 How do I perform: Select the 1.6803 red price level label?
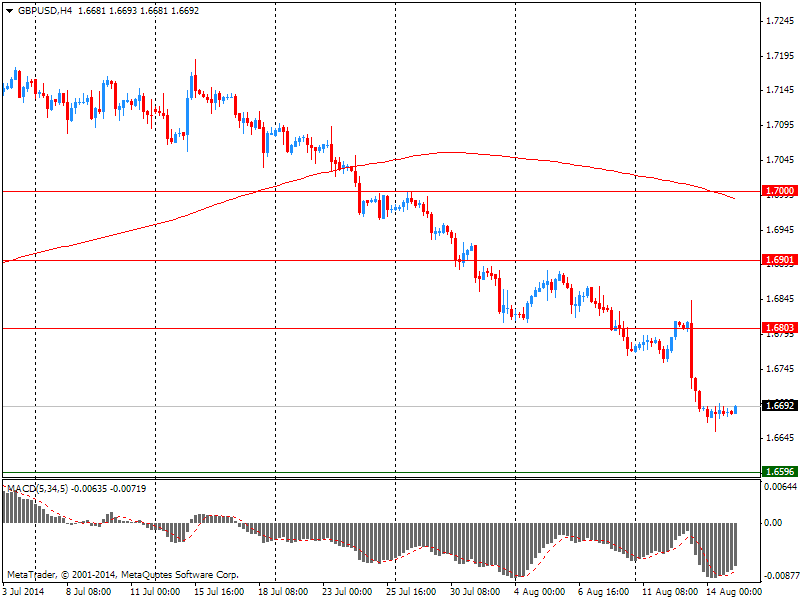click(780, 328)
